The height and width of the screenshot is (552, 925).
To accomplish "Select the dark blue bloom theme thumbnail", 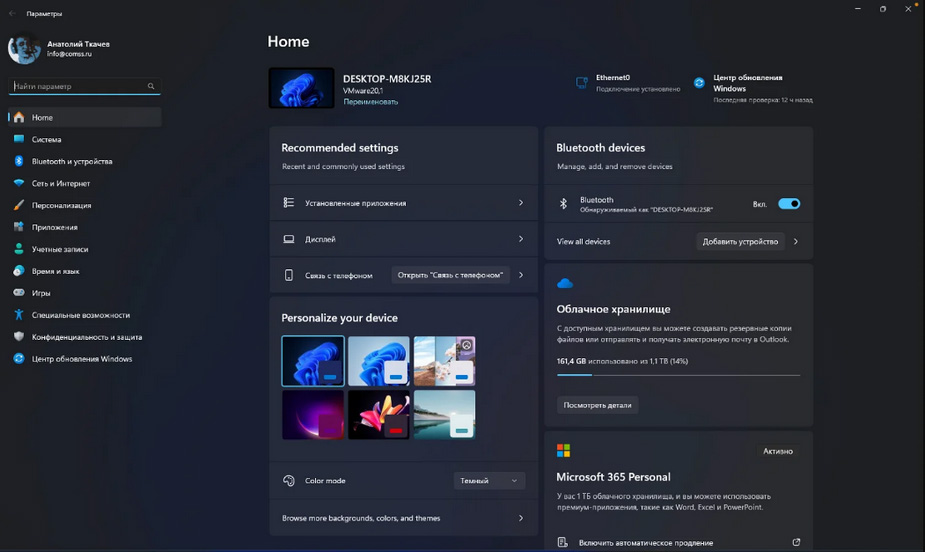I will click(313, 361).
